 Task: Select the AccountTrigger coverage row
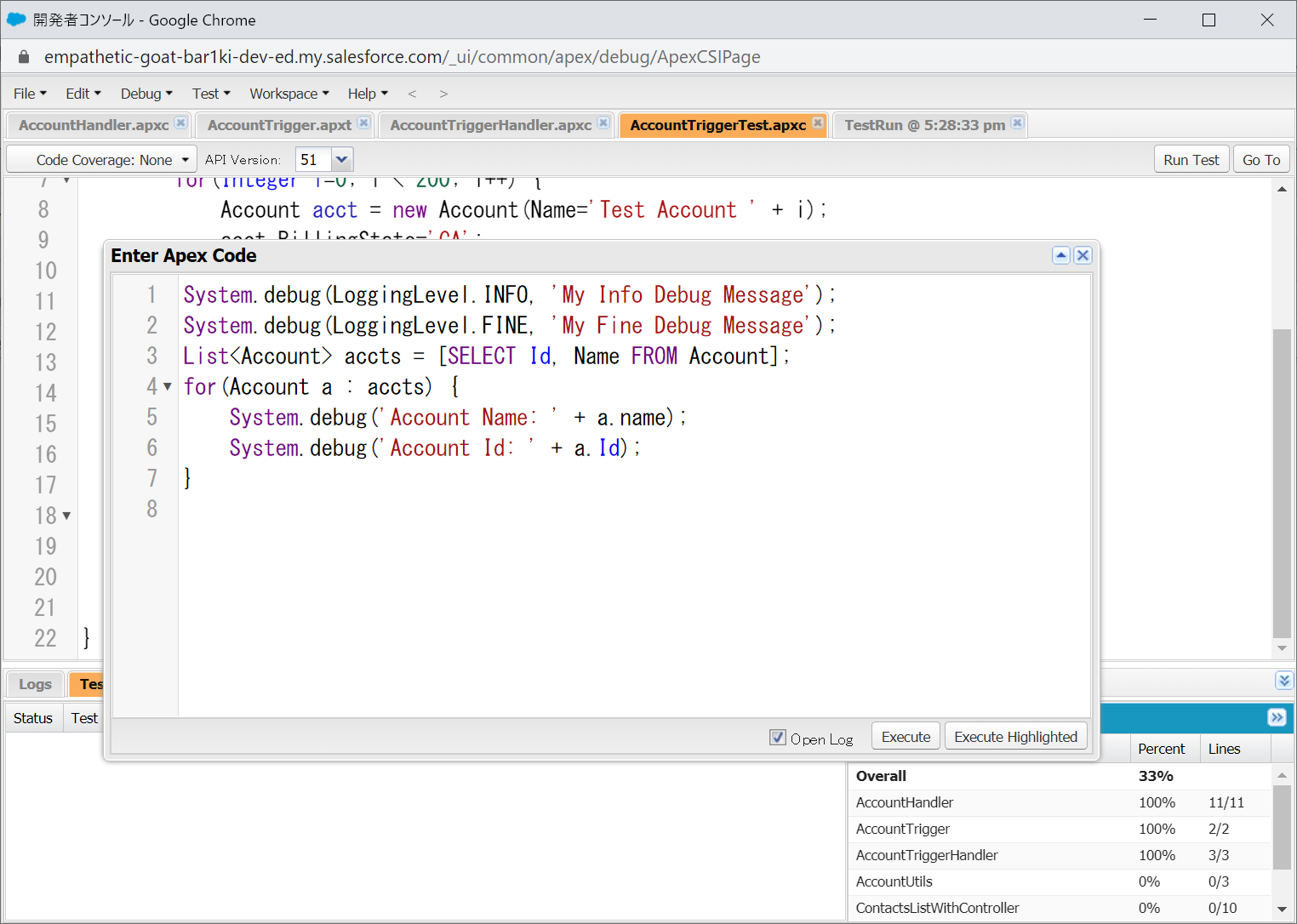tap(1059, 829)
